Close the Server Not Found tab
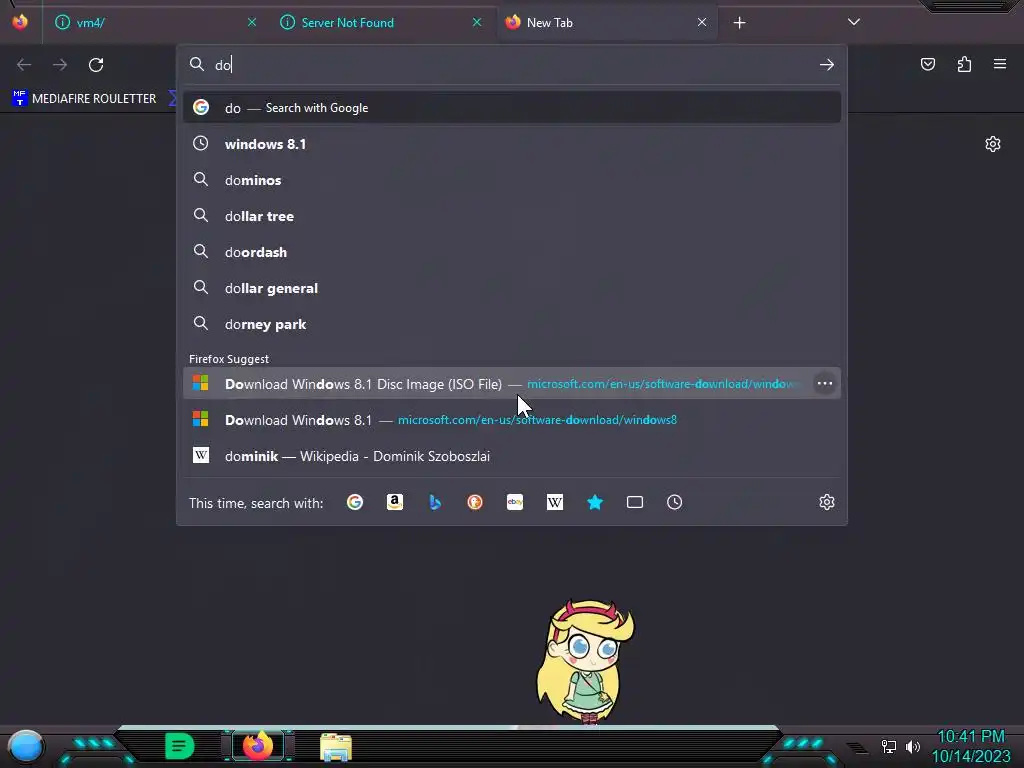The image size is (1024, 768). (477, 22)
